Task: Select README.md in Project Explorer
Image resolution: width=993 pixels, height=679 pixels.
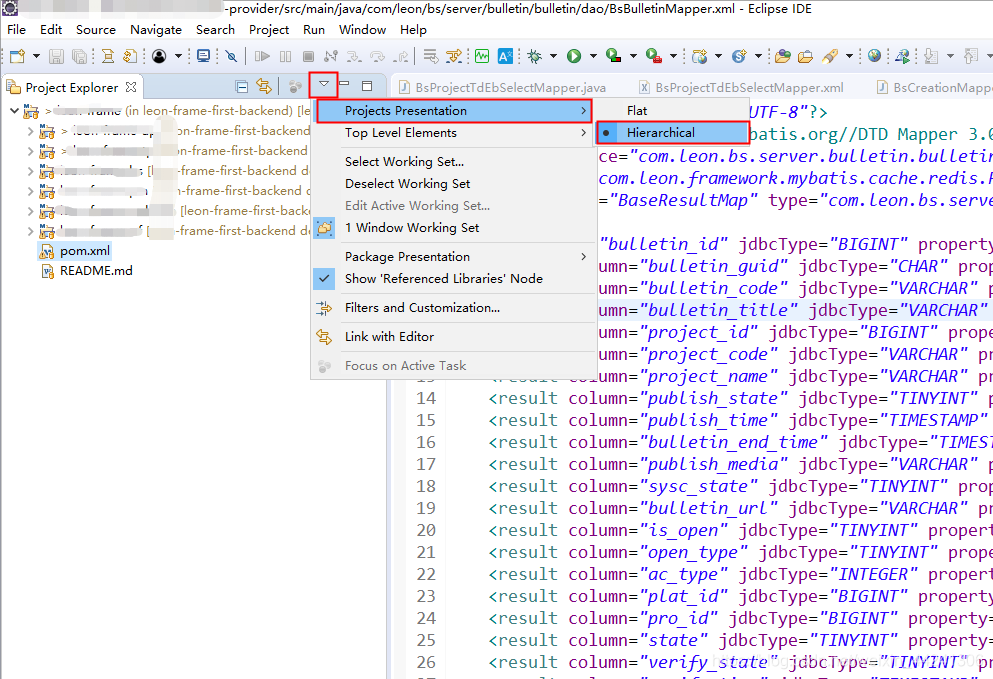Action: [x=96, y=271]
